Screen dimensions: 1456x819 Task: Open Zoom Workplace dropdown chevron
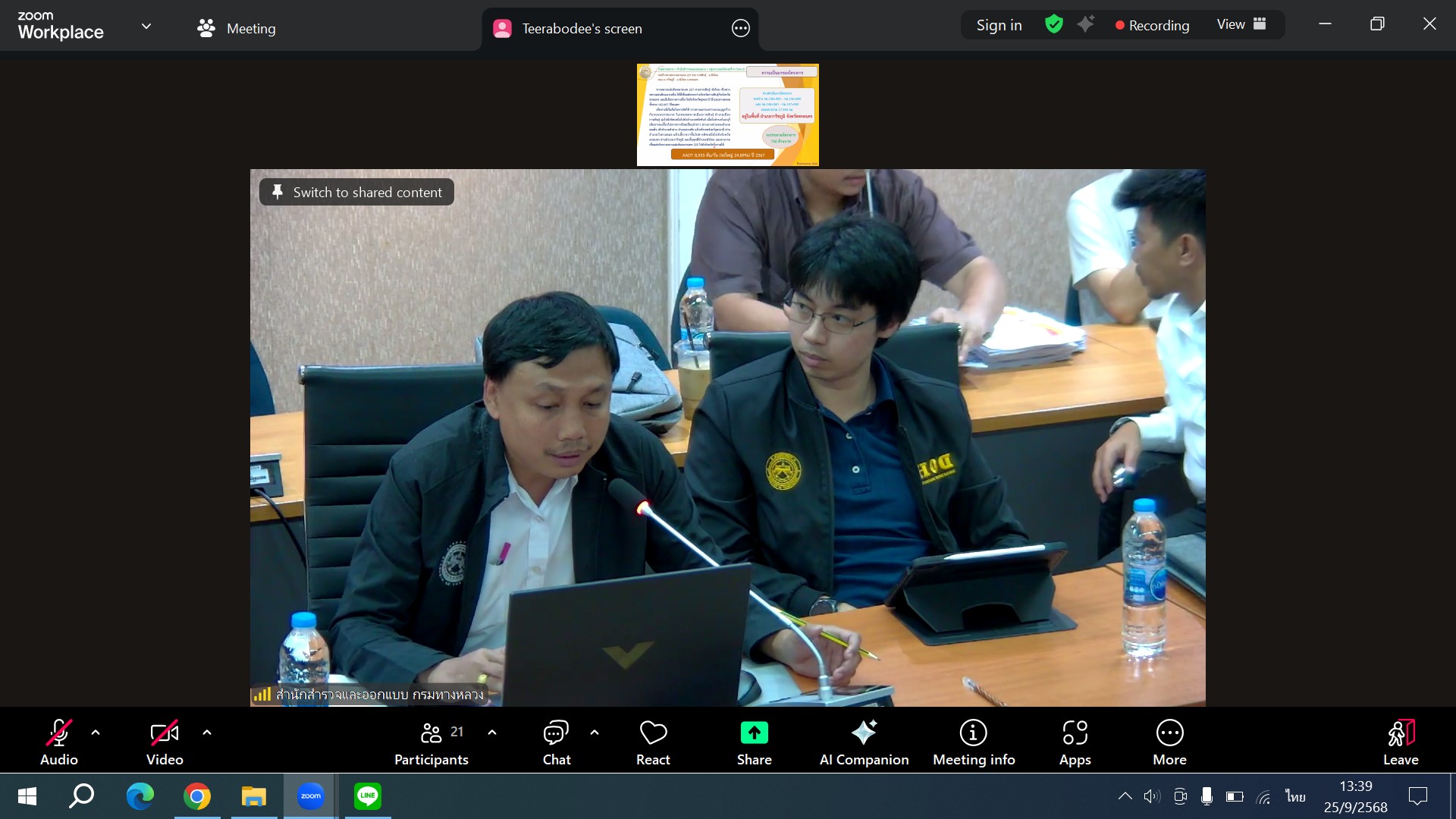click(x=146, y=27)
